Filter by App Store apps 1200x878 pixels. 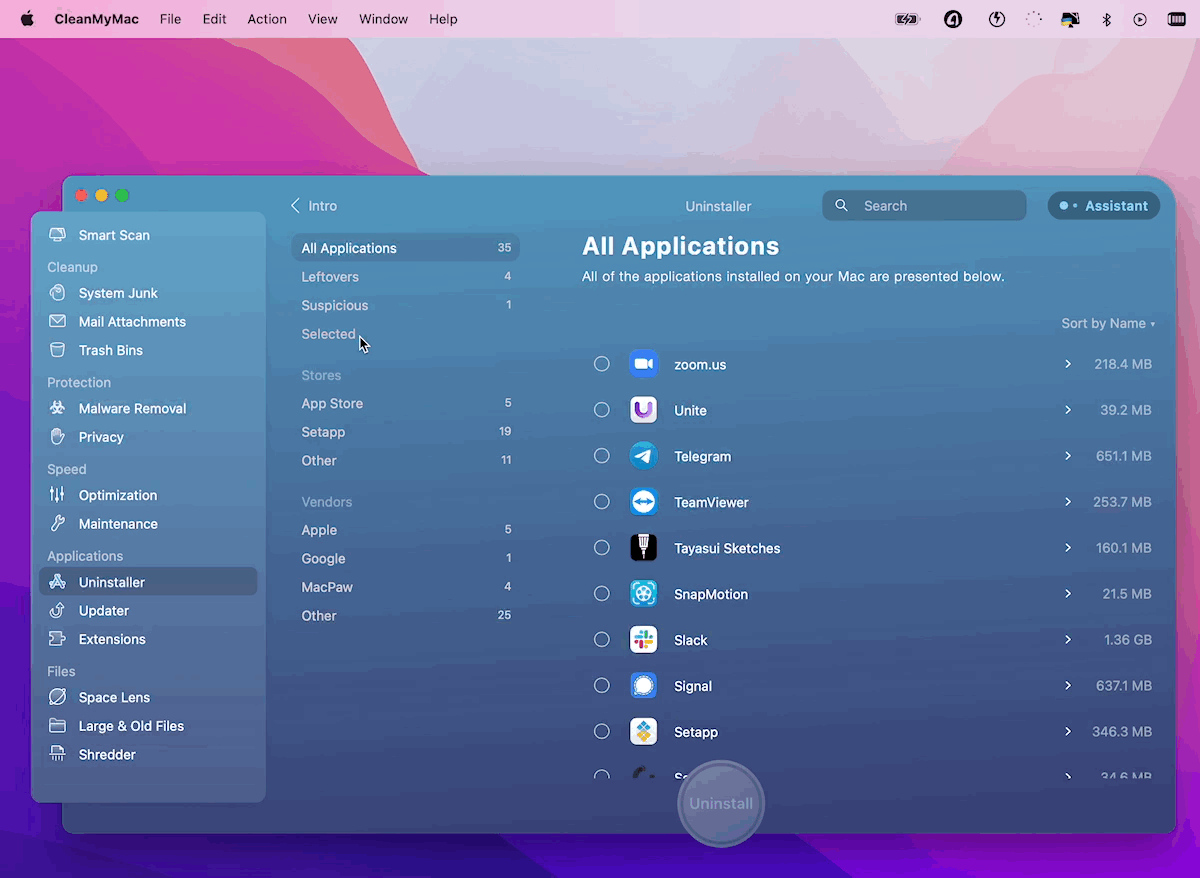[x=406, y=403]
